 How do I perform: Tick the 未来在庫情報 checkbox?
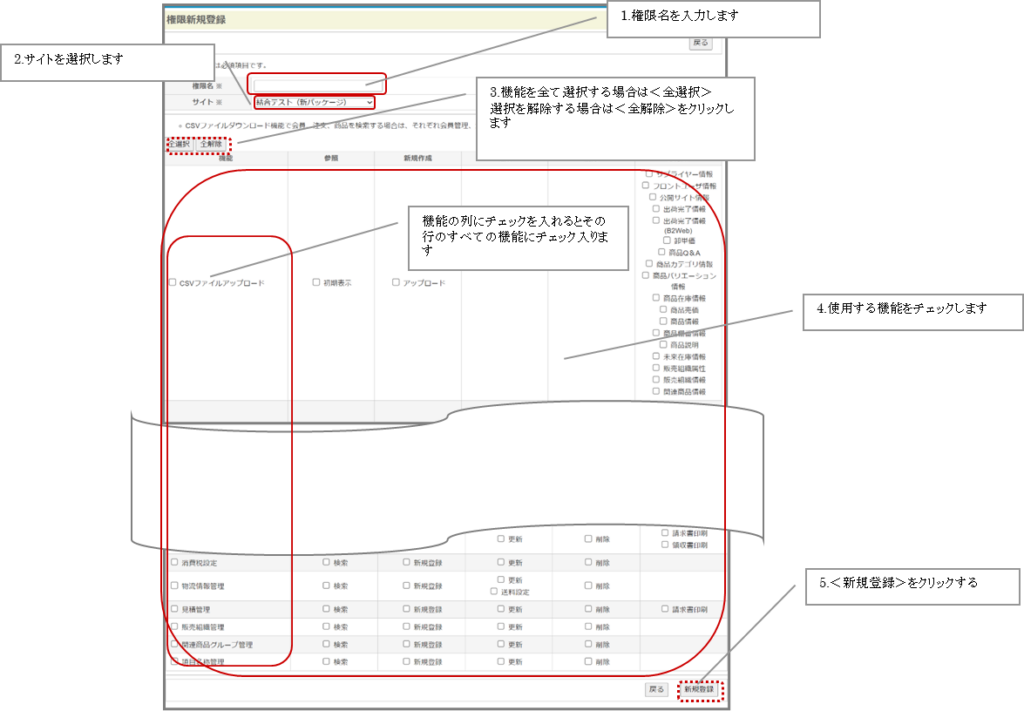(x=655, y=356)
